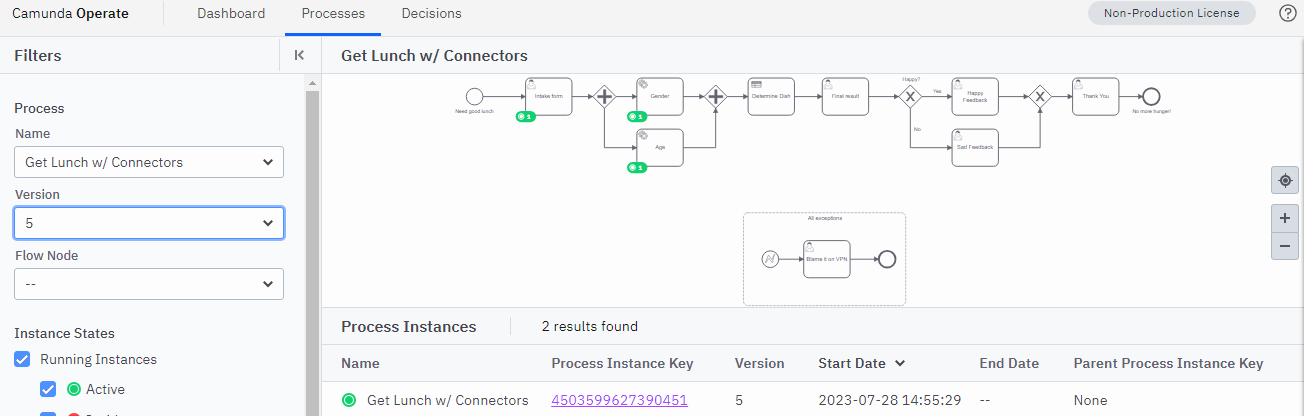Click the Get Lunch w/ Connectors instance name
Image resolution: width=1304 pixels, height=416 pixels.
(447, 400)
